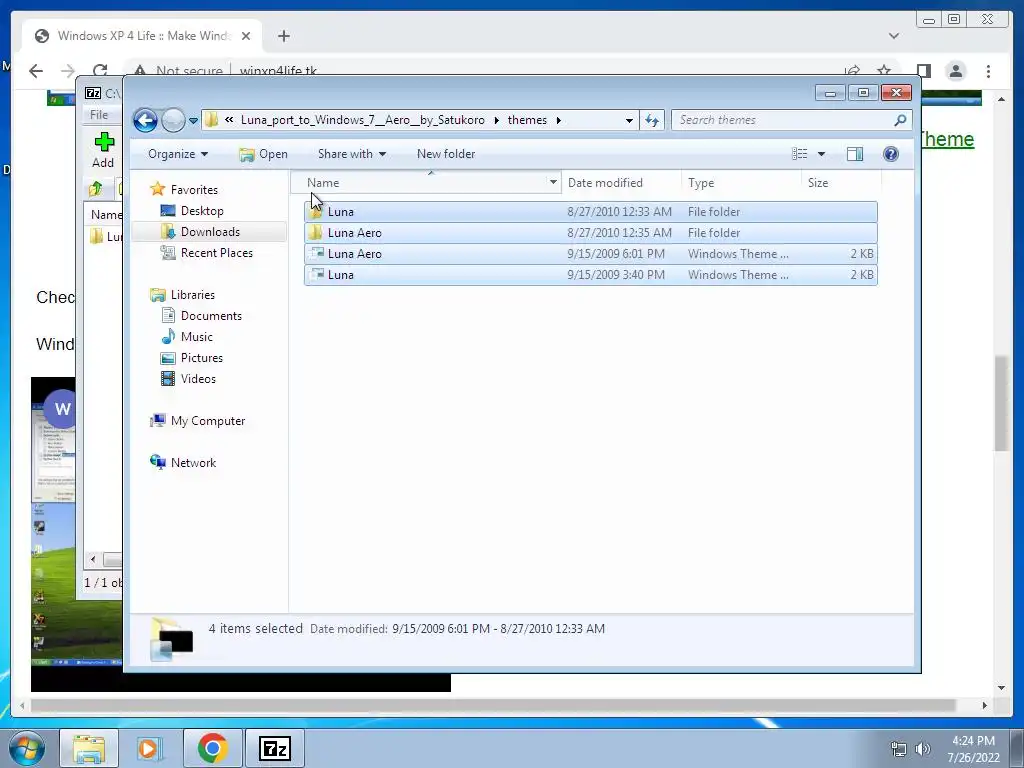Click Chrome back arrow button
The height and width of the screenshot is (768, 1024).
click(x=36, y=71)
